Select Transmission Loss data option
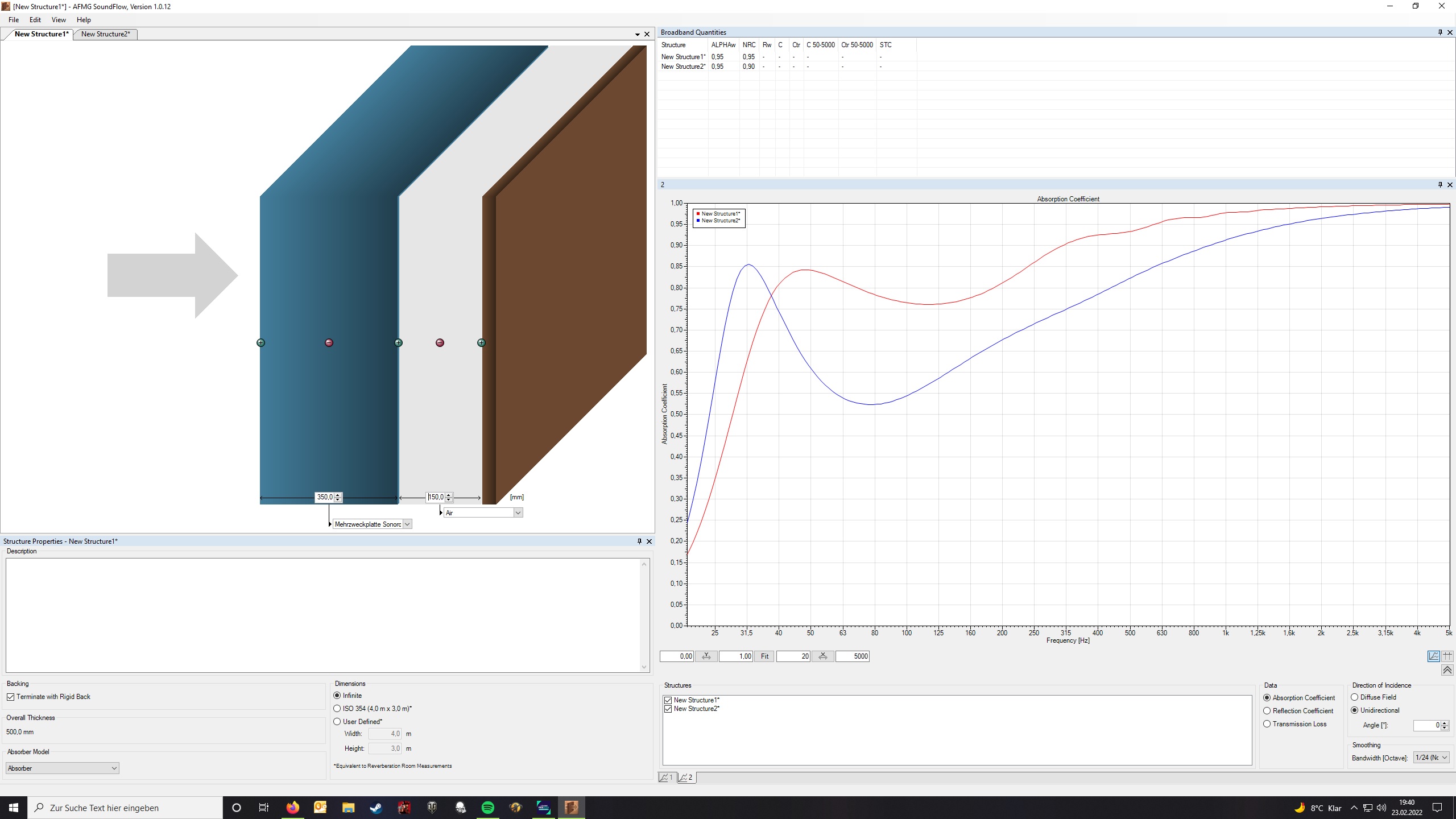Screen dimensions: 1456x819 (1267, 725)
